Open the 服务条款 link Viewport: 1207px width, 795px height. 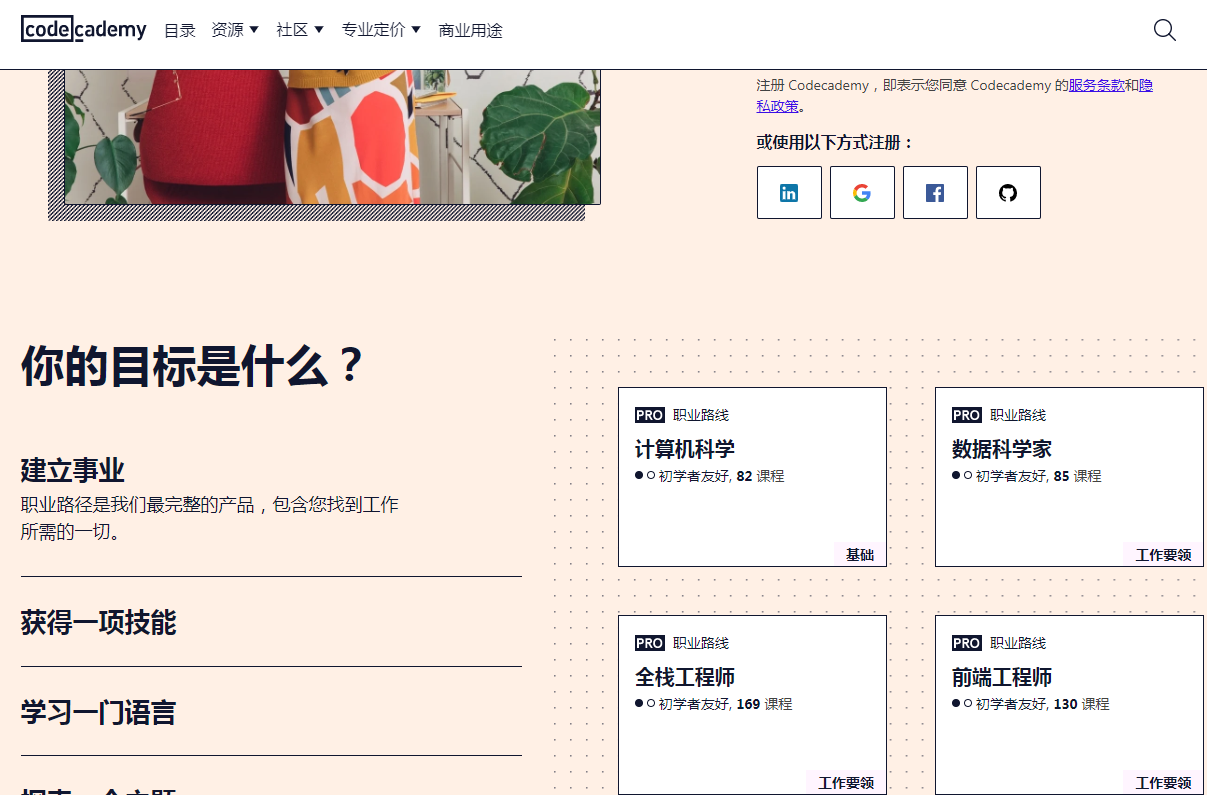[1096, 85]
